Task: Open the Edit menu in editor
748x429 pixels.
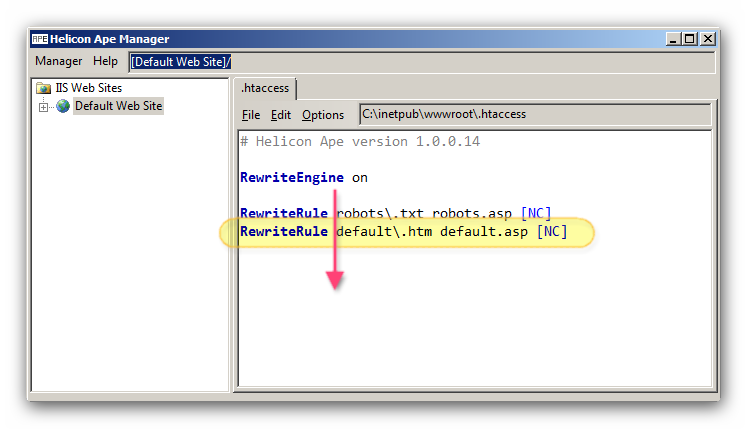Action: [281, 115]
